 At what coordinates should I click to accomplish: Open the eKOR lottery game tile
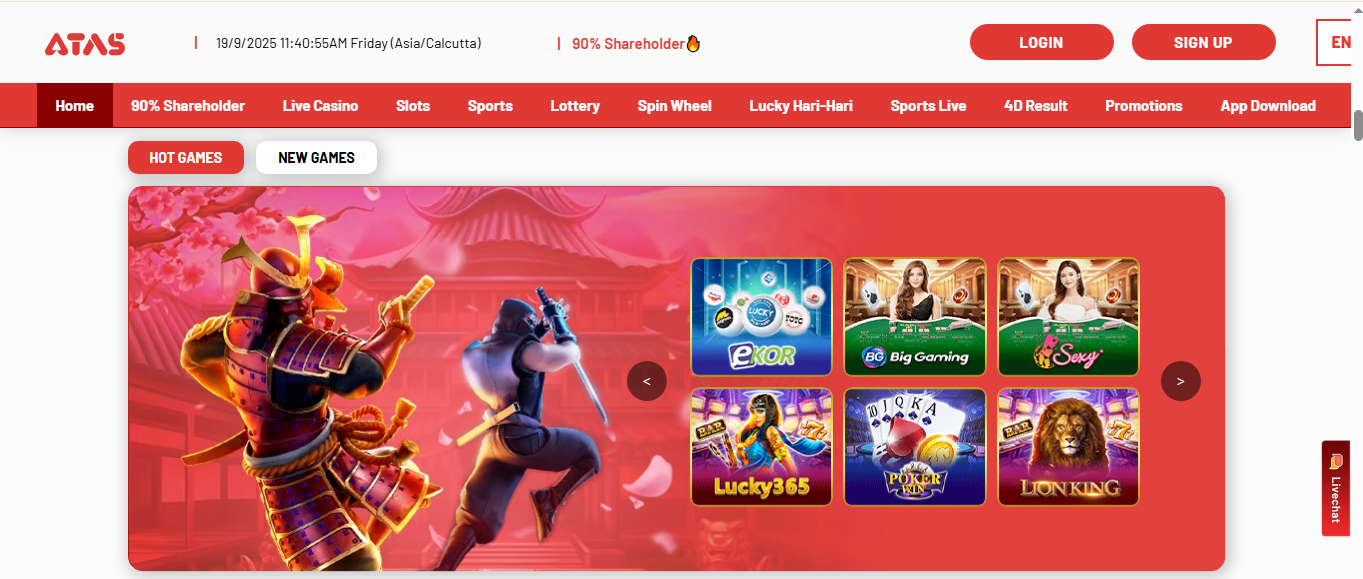click(761, 317)
